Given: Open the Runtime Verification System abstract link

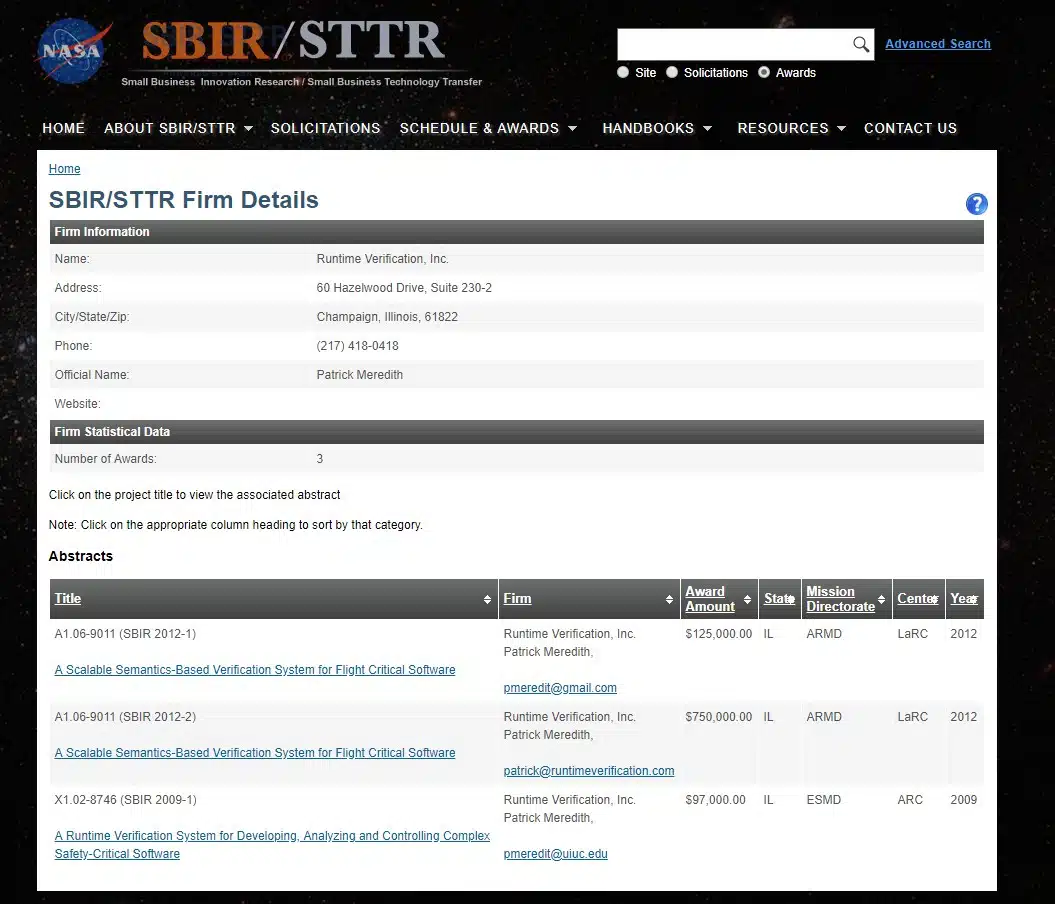Looking at the screenshot, I should (272, 845).
